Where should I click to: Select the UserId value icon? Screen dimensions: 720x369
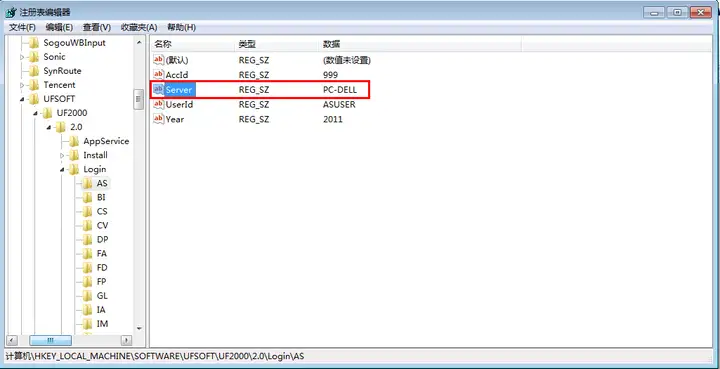(x=158, y=104)
